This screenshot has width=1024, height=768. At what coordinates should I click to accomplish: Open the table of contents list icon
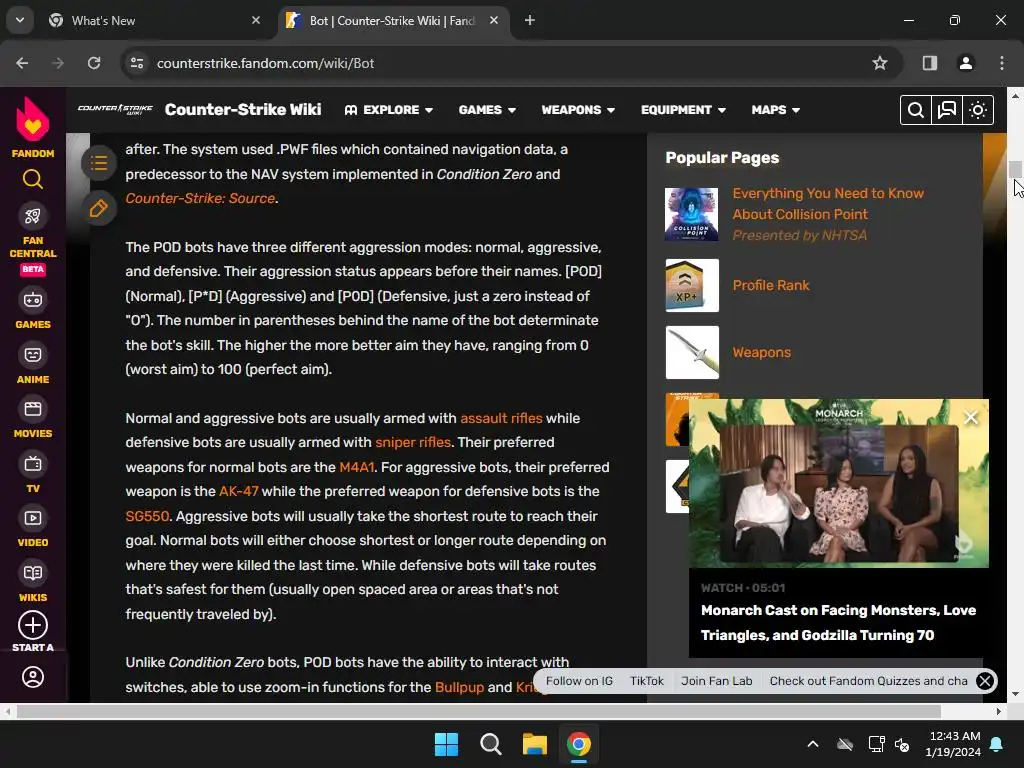point(99,163)
